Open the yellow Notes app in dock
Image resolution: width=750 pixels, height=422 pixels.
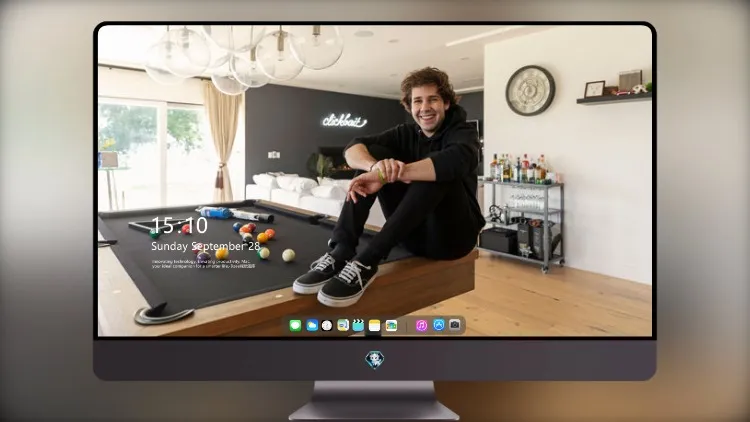pos(375,326)
